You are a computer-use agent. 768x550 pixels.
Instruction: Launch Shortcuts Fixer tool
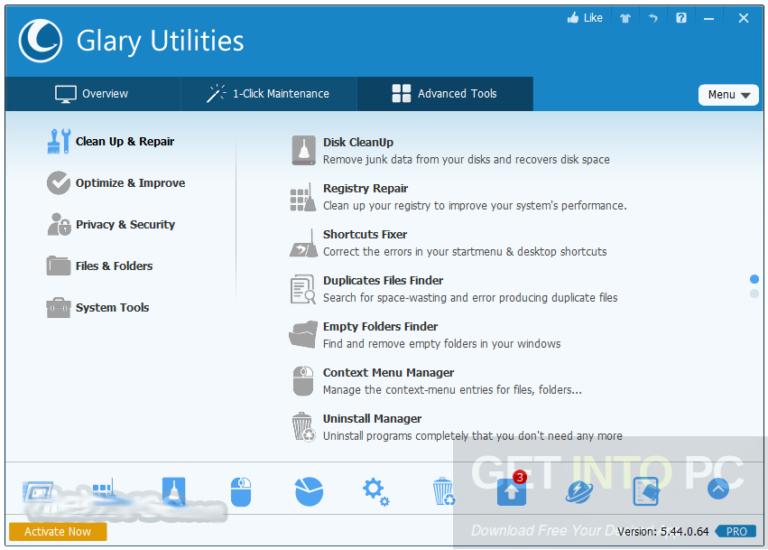449,242
